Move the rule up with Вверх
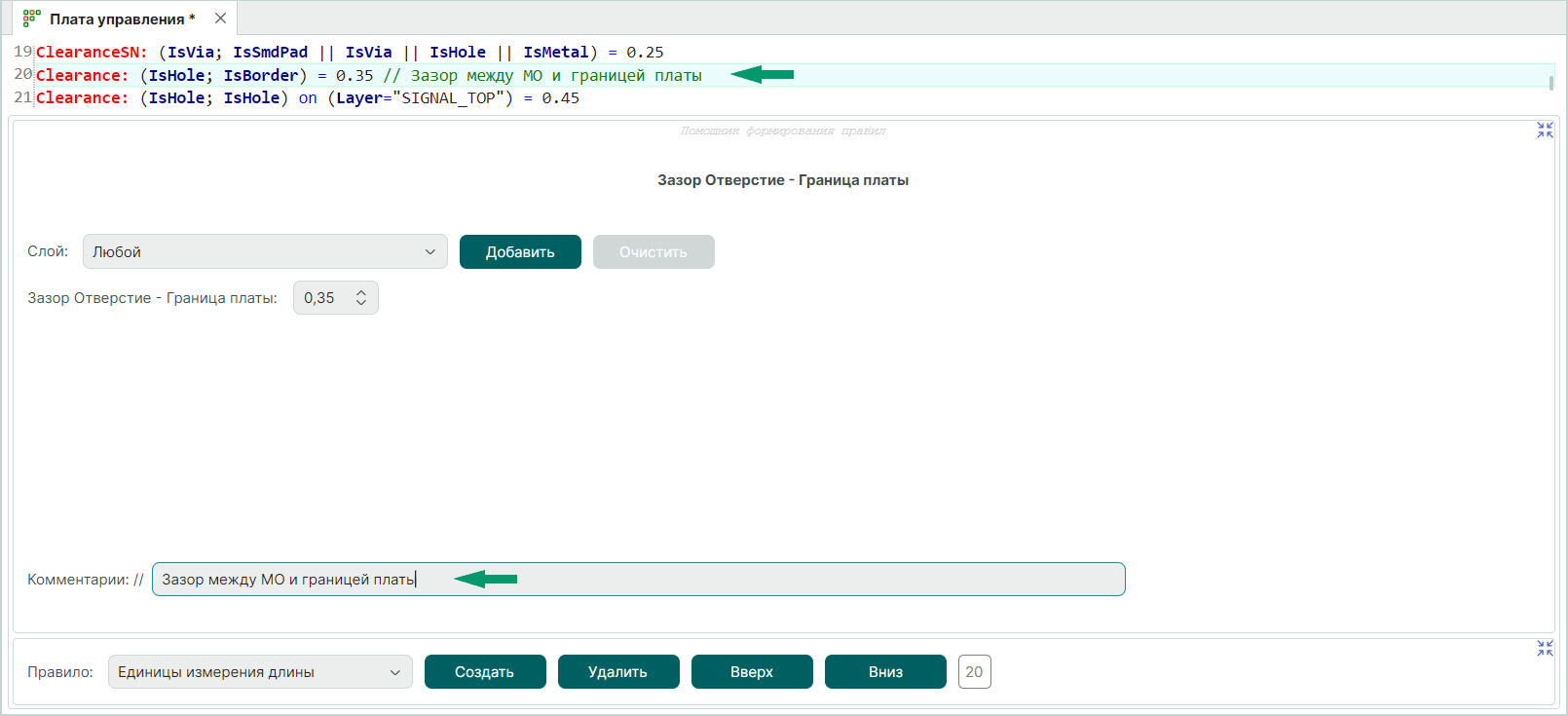The image size is (1568, 716). (x=751, y=672)
